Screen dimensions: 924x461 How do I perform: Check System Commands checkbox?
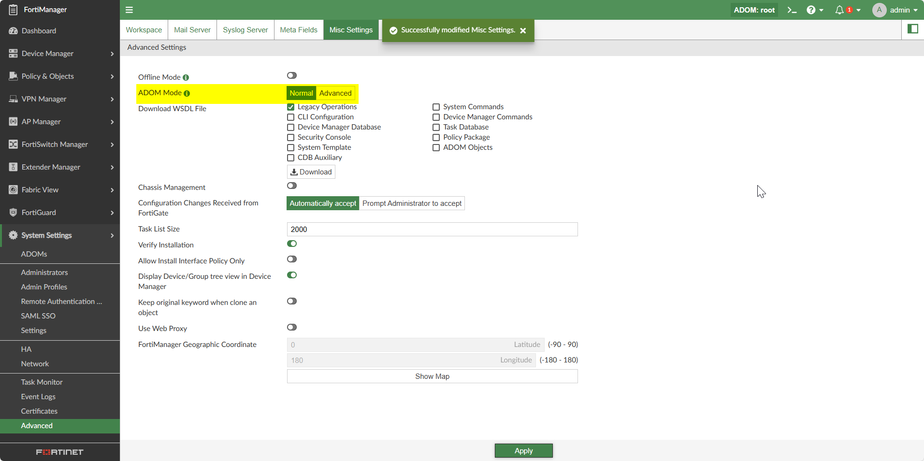click(x=436, y=107)
